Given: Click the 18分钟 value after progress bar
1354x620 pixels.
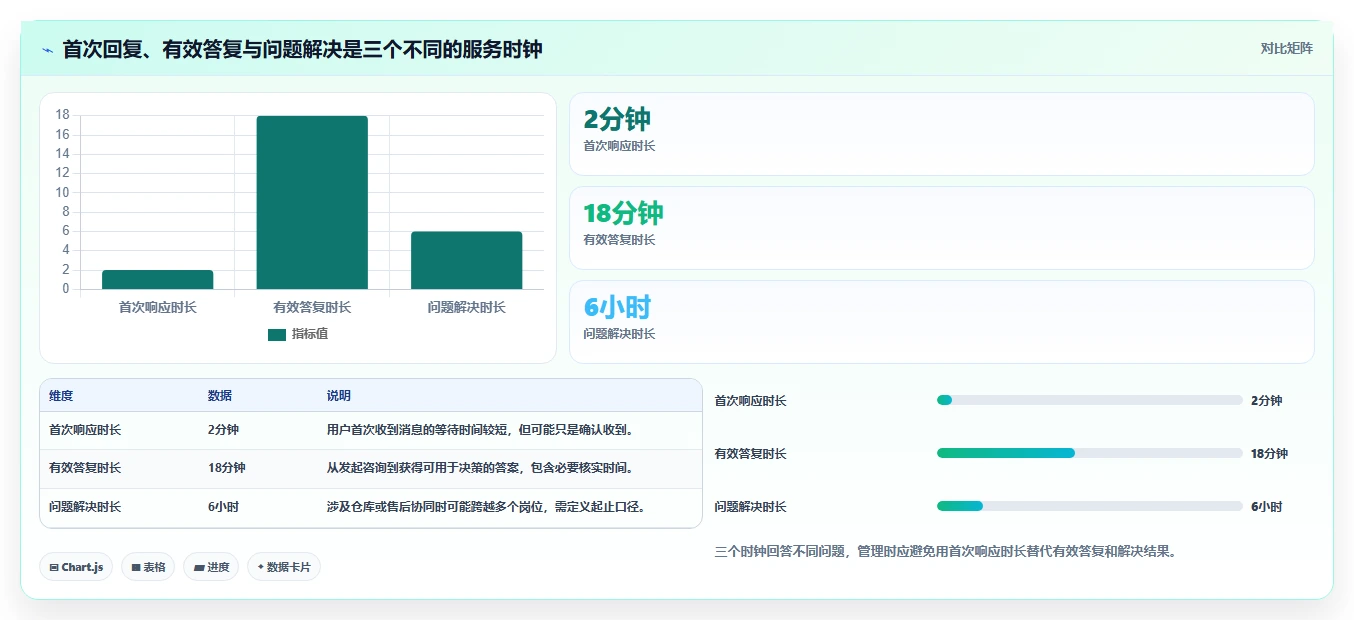Looking at the screenshot, I should pyautogui.click(x=1269, y=454).
